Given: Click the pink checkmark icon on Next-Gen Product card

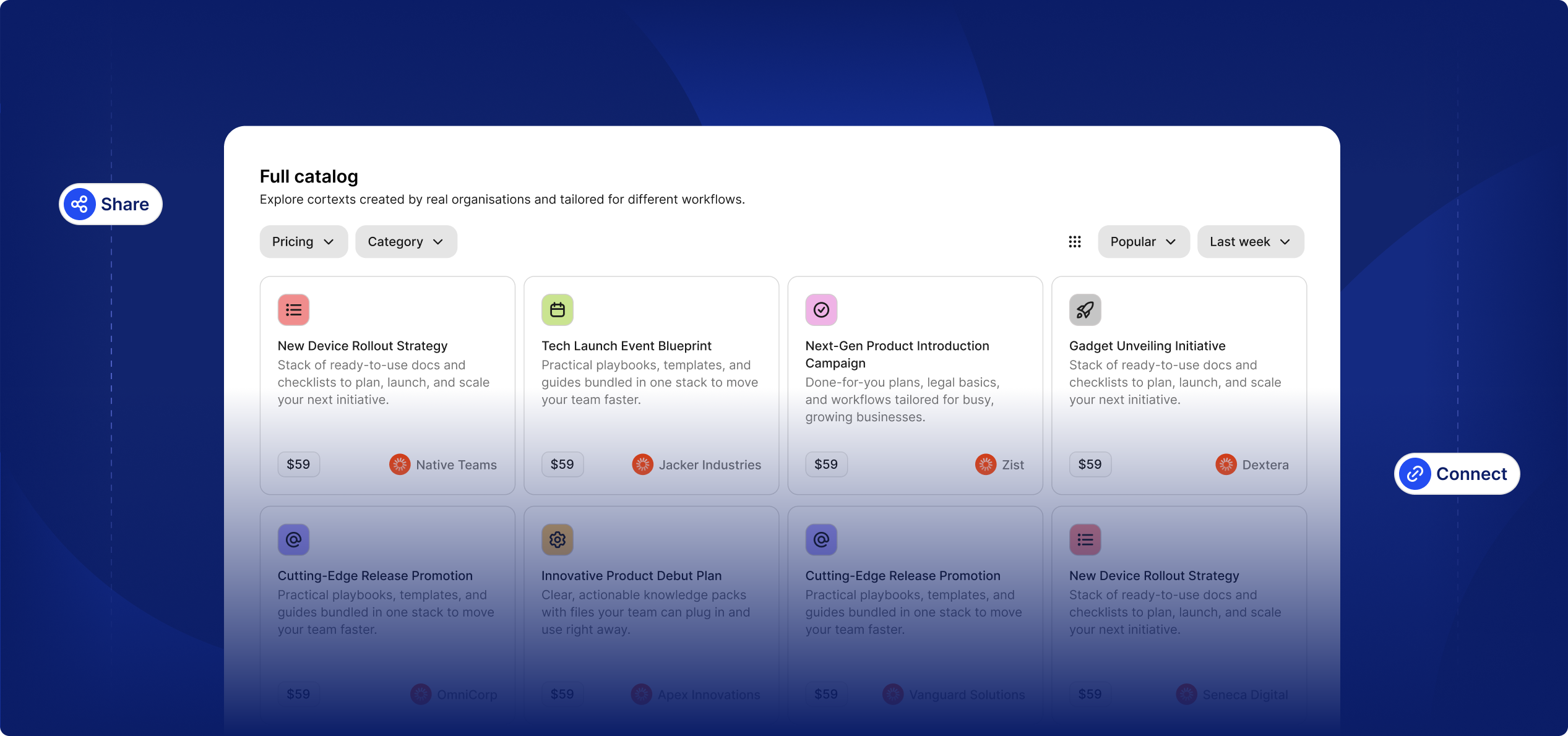Looking at the screenshot, I should click(821, 310).
